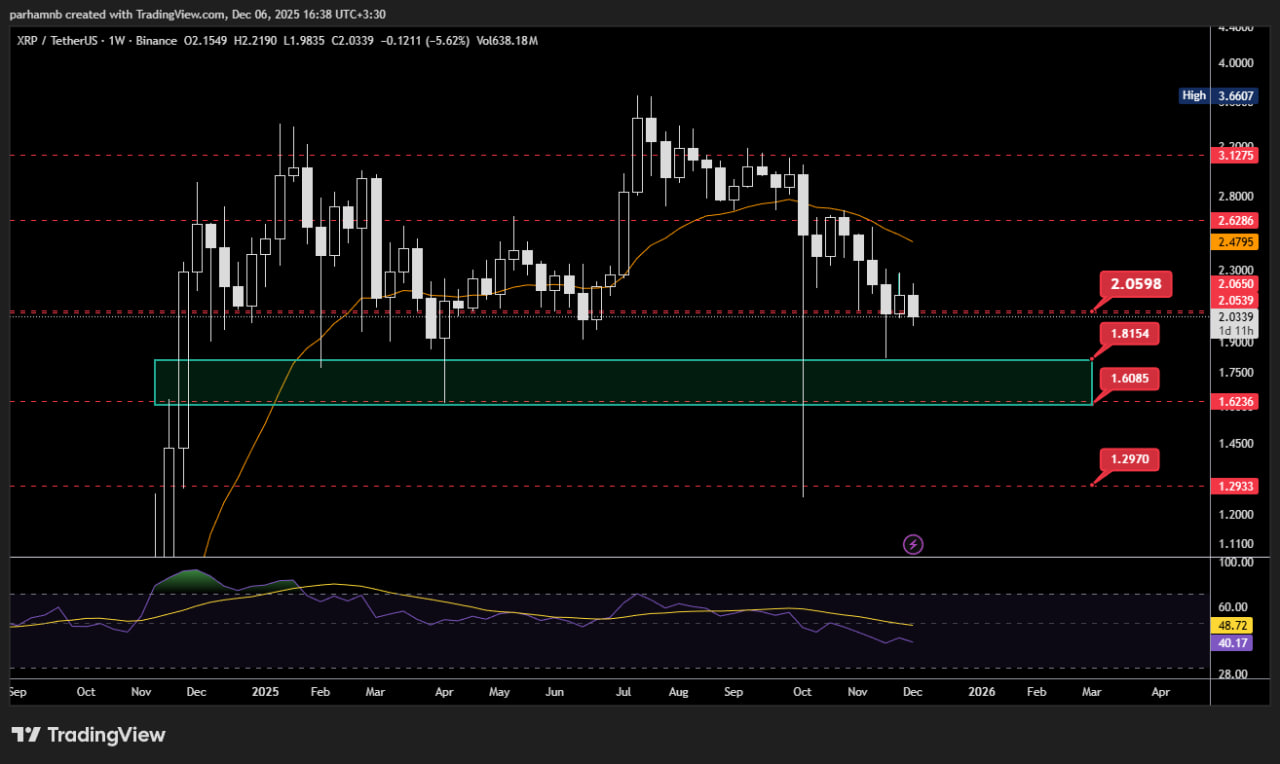The width and height of the screenshot is (1280, 764).
Task: Select the Vol638.18M volume value
Action: point(510,41)
